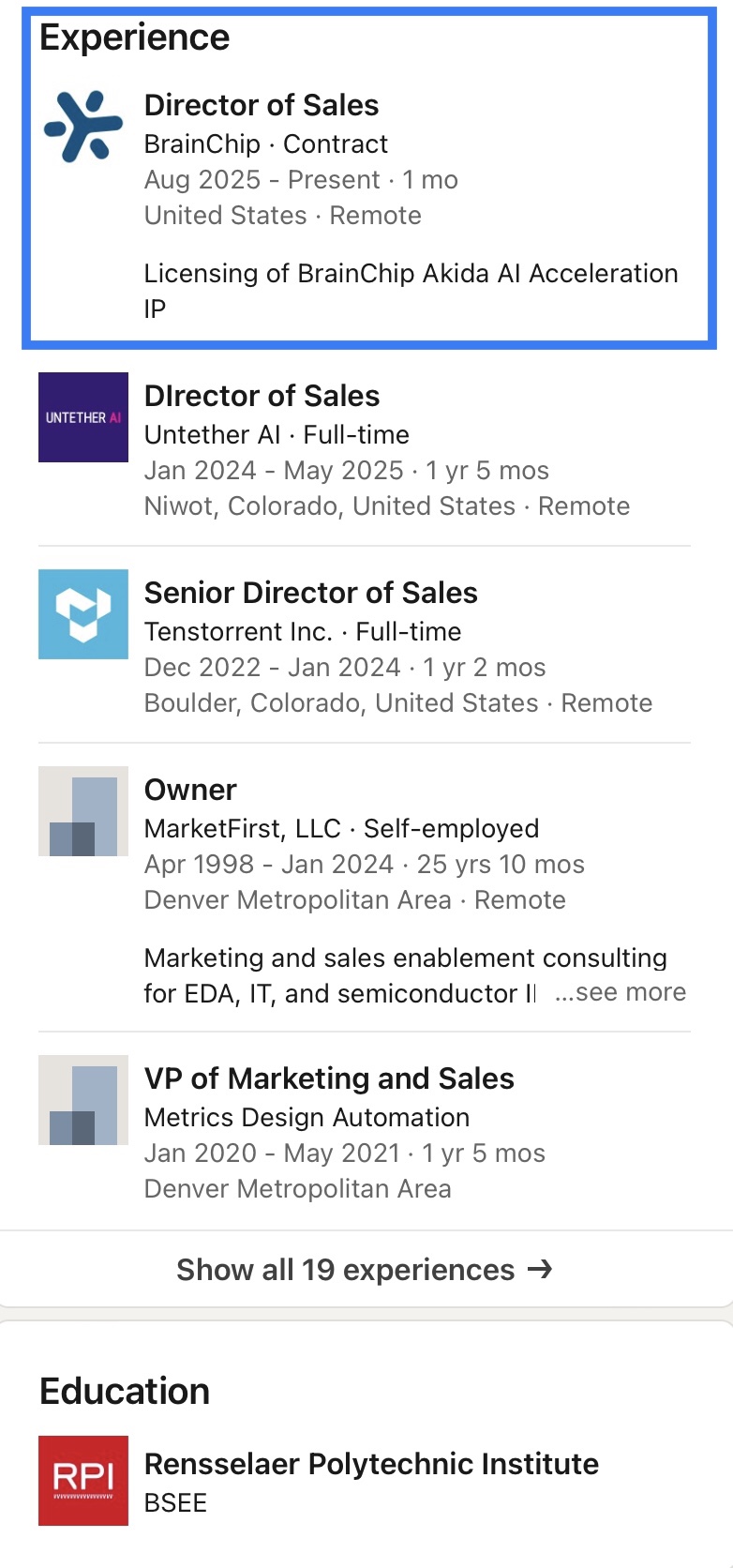
Task: Tap the Experience section heading
Action: [x=135, y=38]
